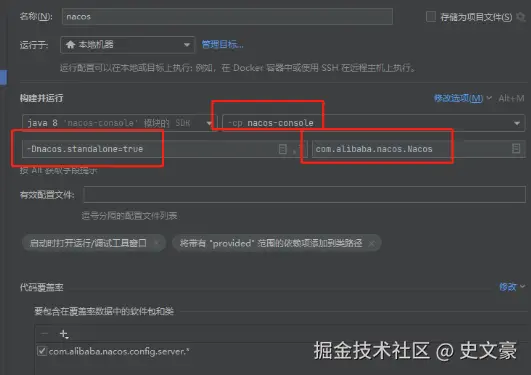The height and width of the screenshot is (375, 531).
Task: Uncheck the com.alibaba.nacos.config.server.* checkbox
Action: (42, 351)
